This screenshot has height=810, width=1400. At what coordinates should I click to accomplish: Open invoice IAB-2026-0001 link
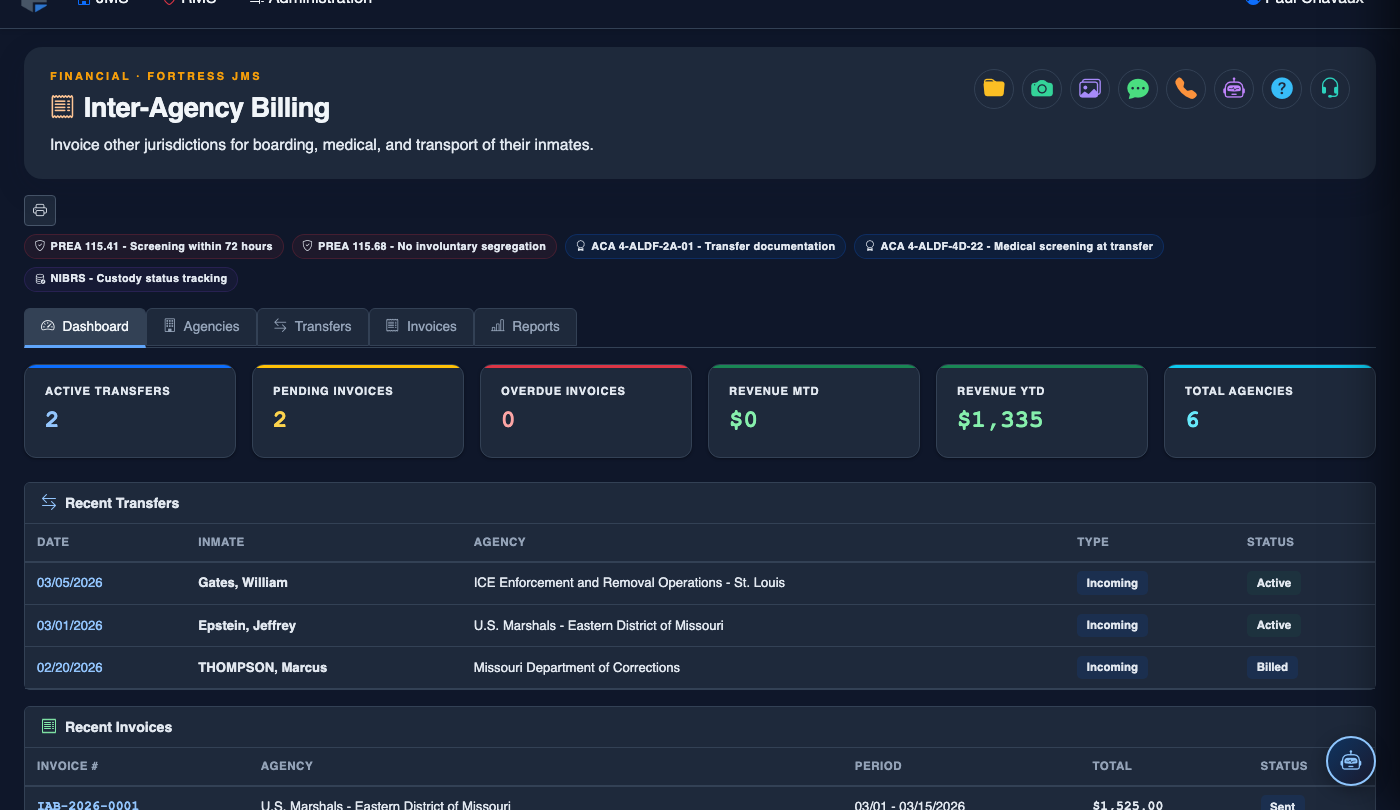[x=88, y=805]
